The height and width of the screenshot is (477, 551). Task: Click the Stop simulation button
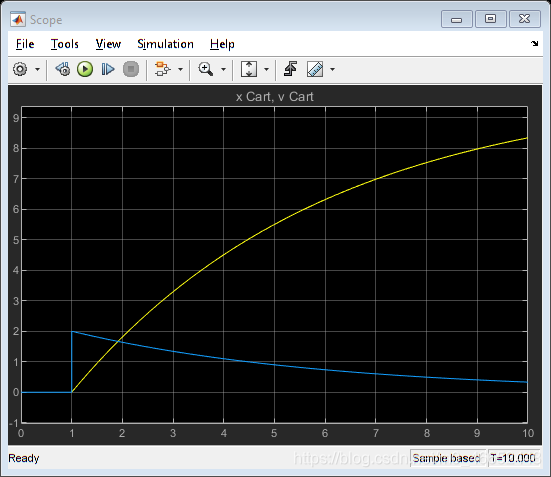(131, 69)
